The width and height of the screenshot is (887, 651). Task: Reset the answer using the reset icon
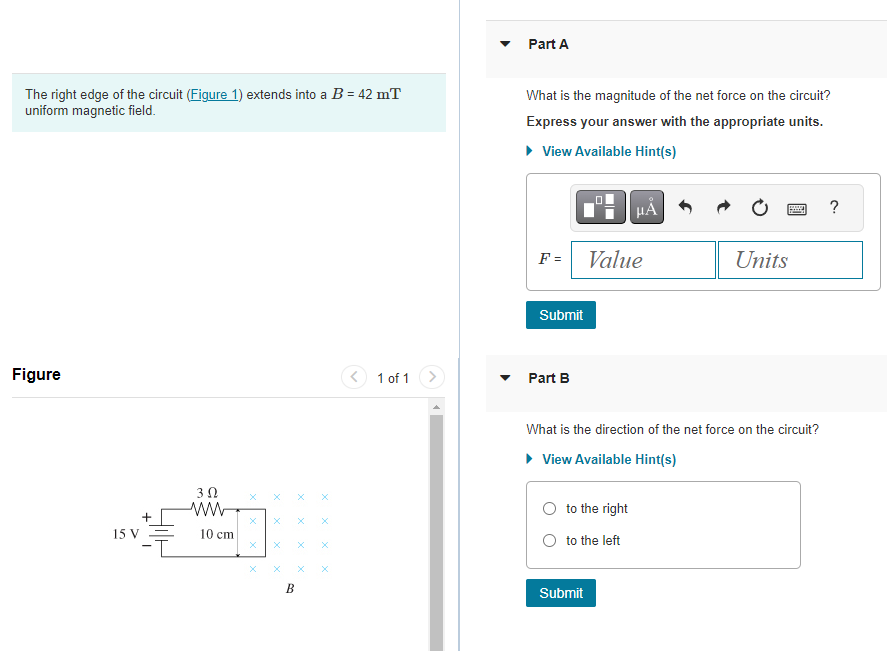[x=759, y=207]
